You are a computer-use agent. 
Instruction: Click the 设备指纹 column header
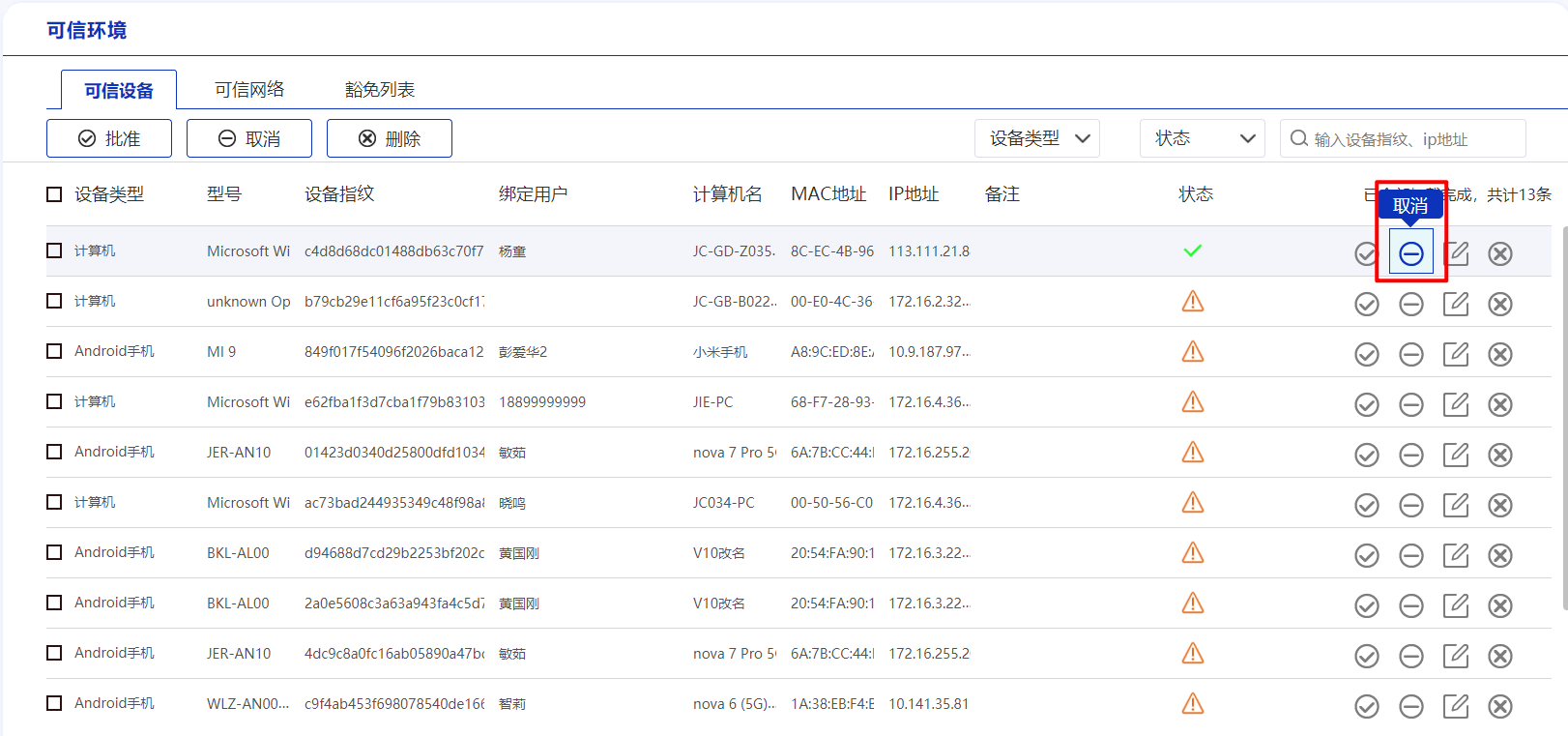pos(339,194)
